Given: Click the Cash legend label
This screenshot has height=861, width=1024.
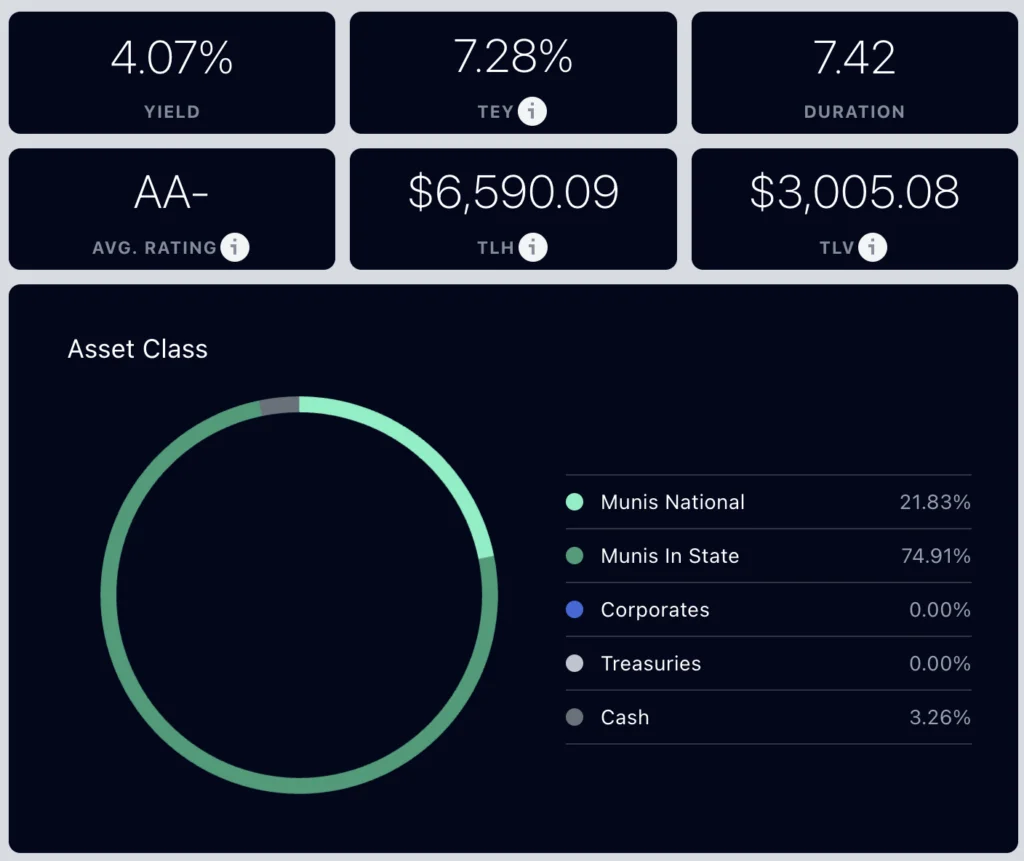Looking at the screenshot, I should coord(625,717).
